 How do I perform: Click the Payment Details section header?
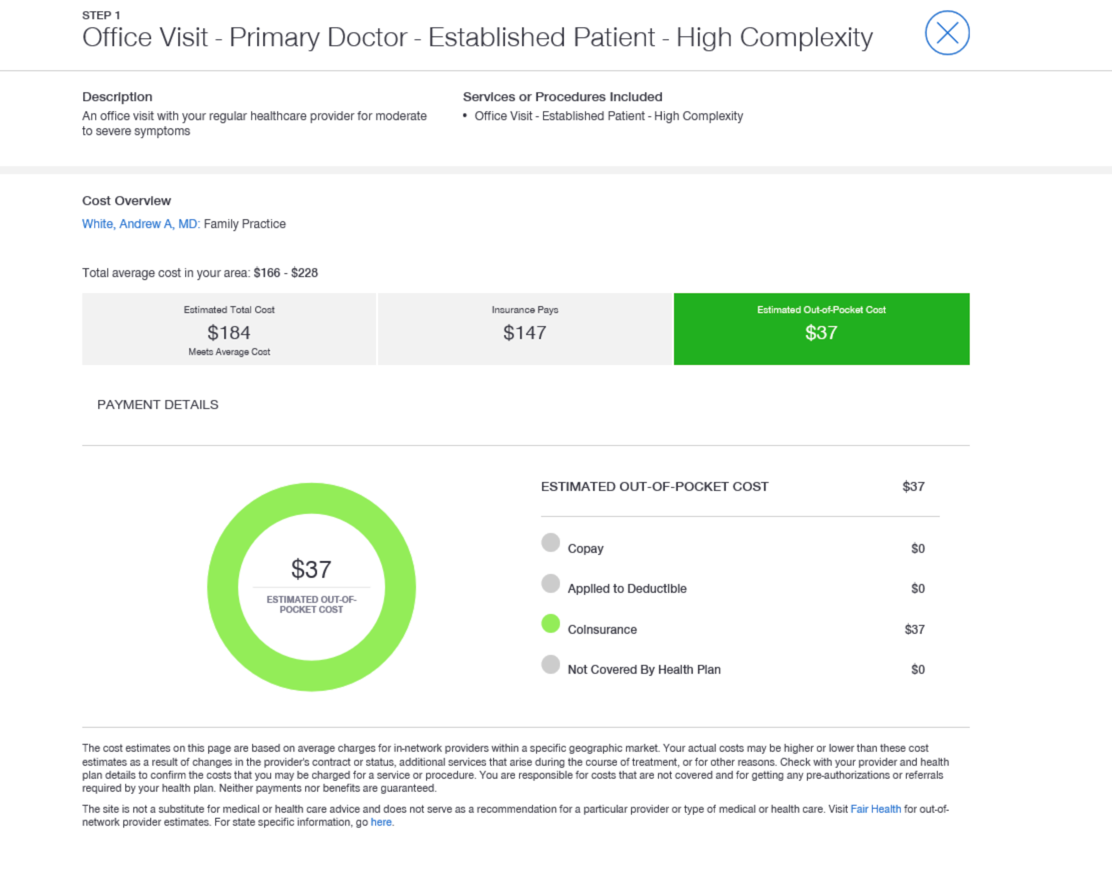158,405
